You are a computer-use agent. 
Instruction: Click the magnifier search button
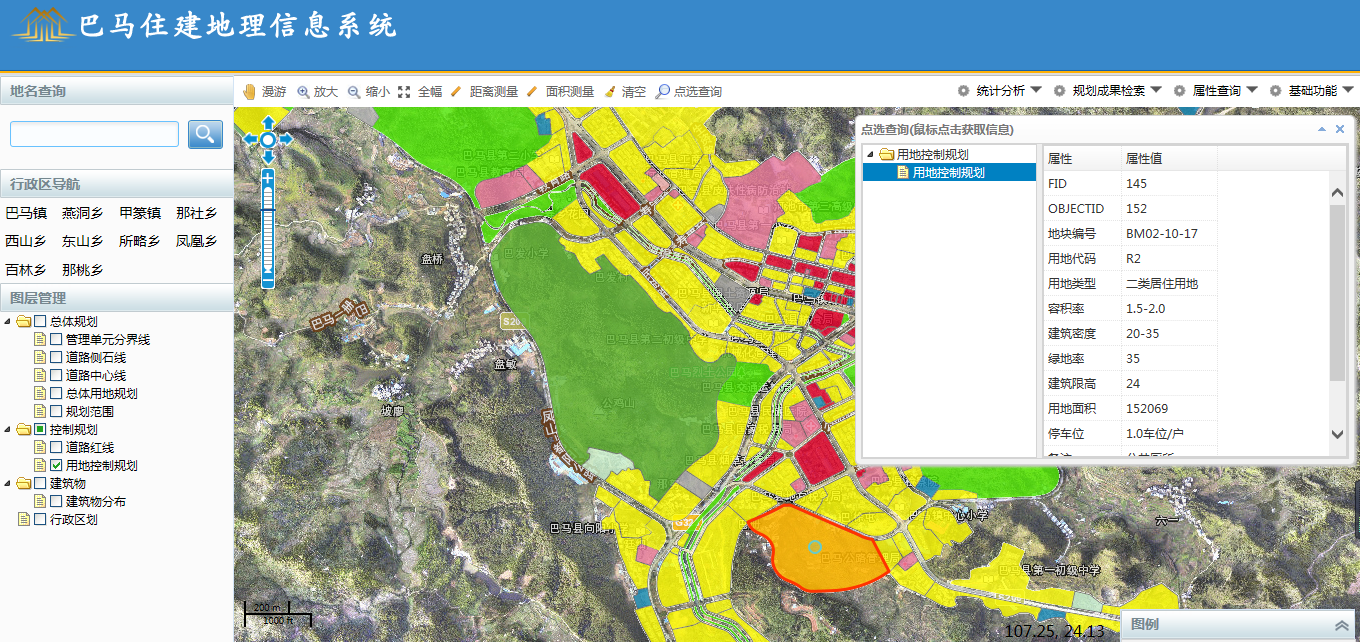click(205, 134)
